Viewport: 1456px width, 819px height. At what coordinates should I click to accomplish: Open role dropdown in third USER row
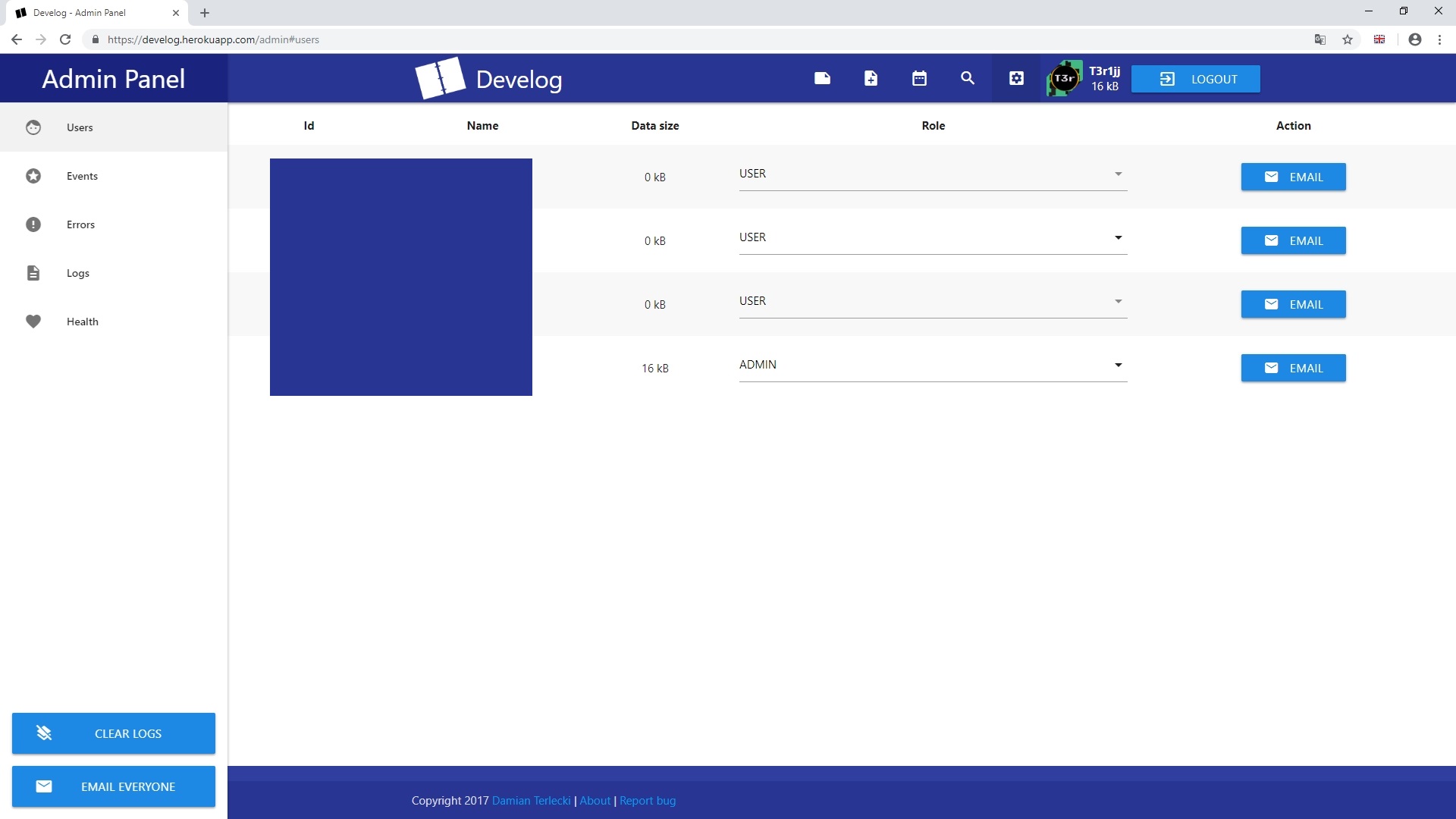click(x=933, y=302)
